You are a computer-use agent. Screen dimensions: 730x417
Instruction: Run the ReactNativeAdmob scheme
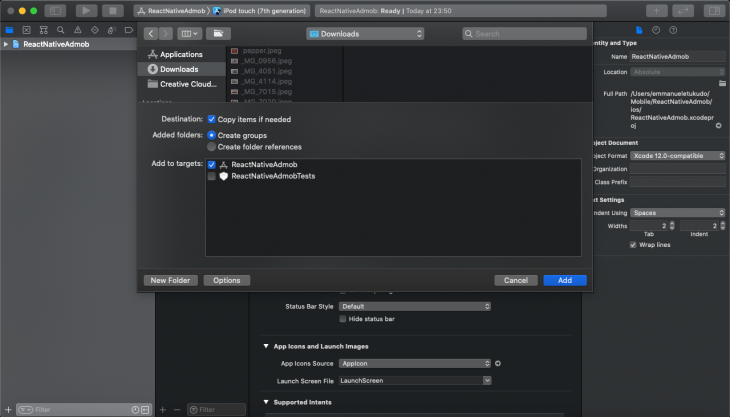(x=86, y=11)
